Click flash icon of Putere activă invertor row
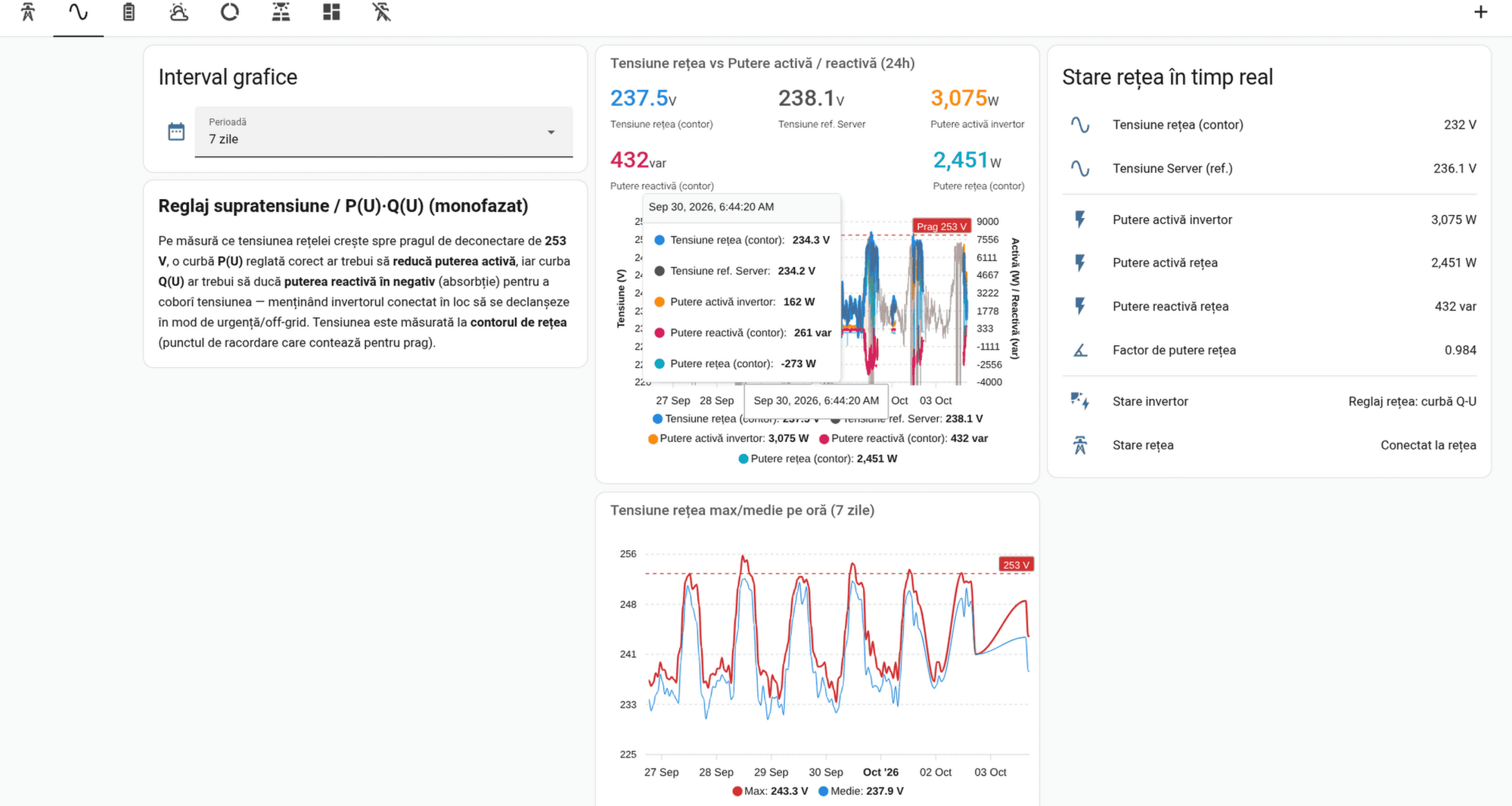The width and height of the screenshot is (1512, 806). click(x=1080, y=219)
